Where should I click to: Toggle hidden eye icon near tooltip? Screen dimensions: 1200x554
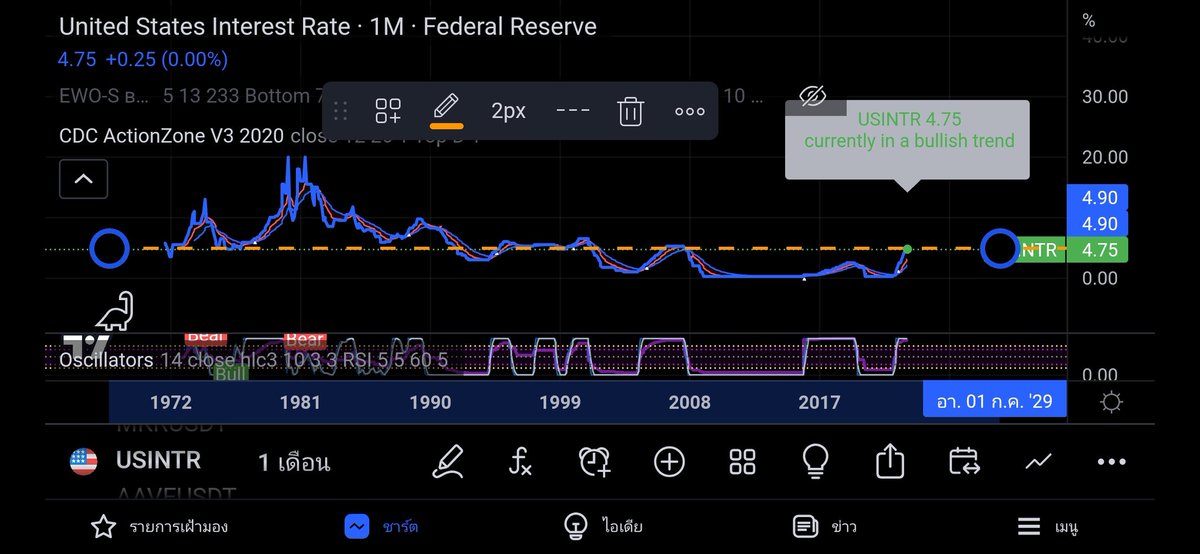(812, 96)
